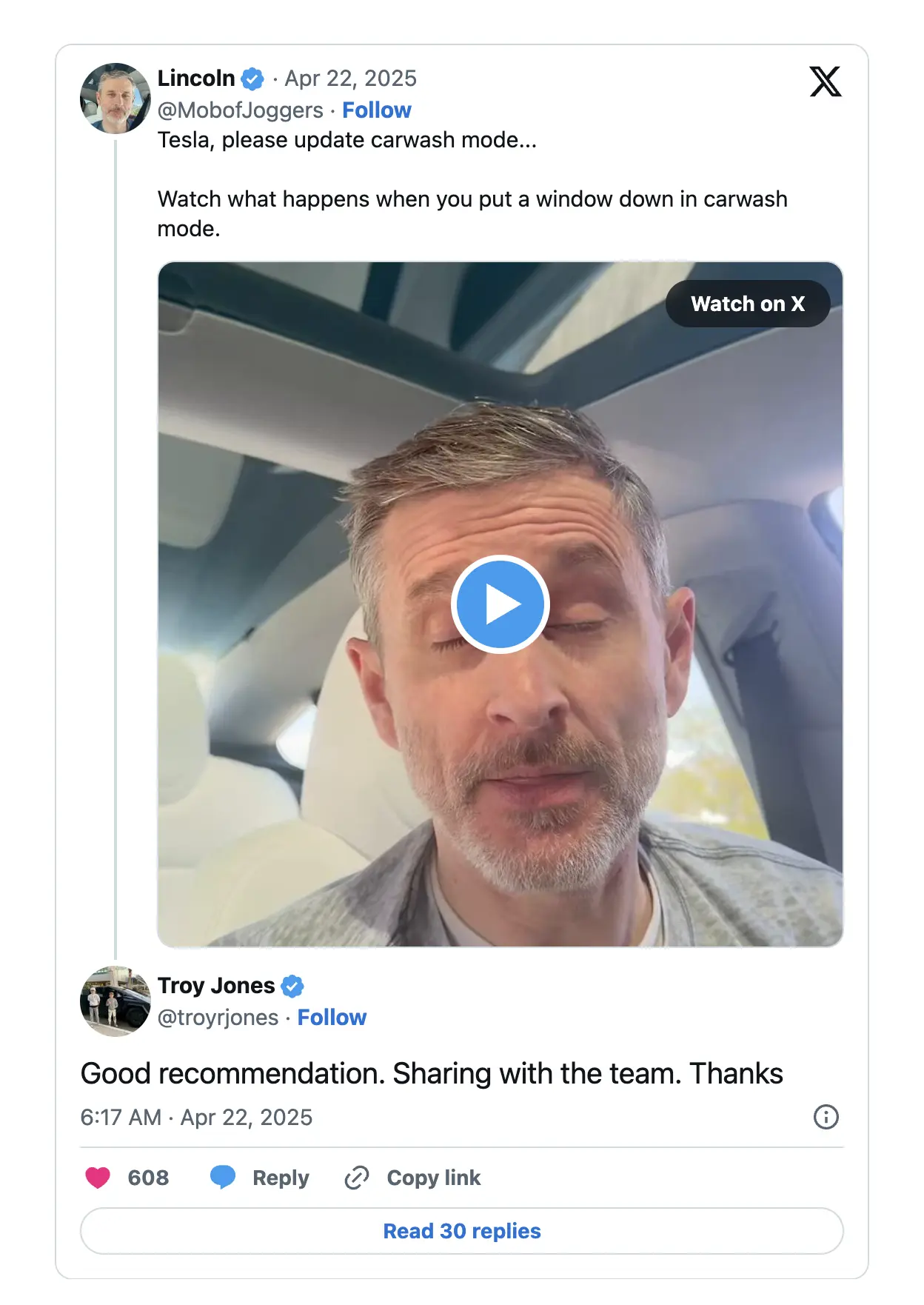Click Lincoln's verified badge icon
924x1305 pixels.
pos(252,79)
